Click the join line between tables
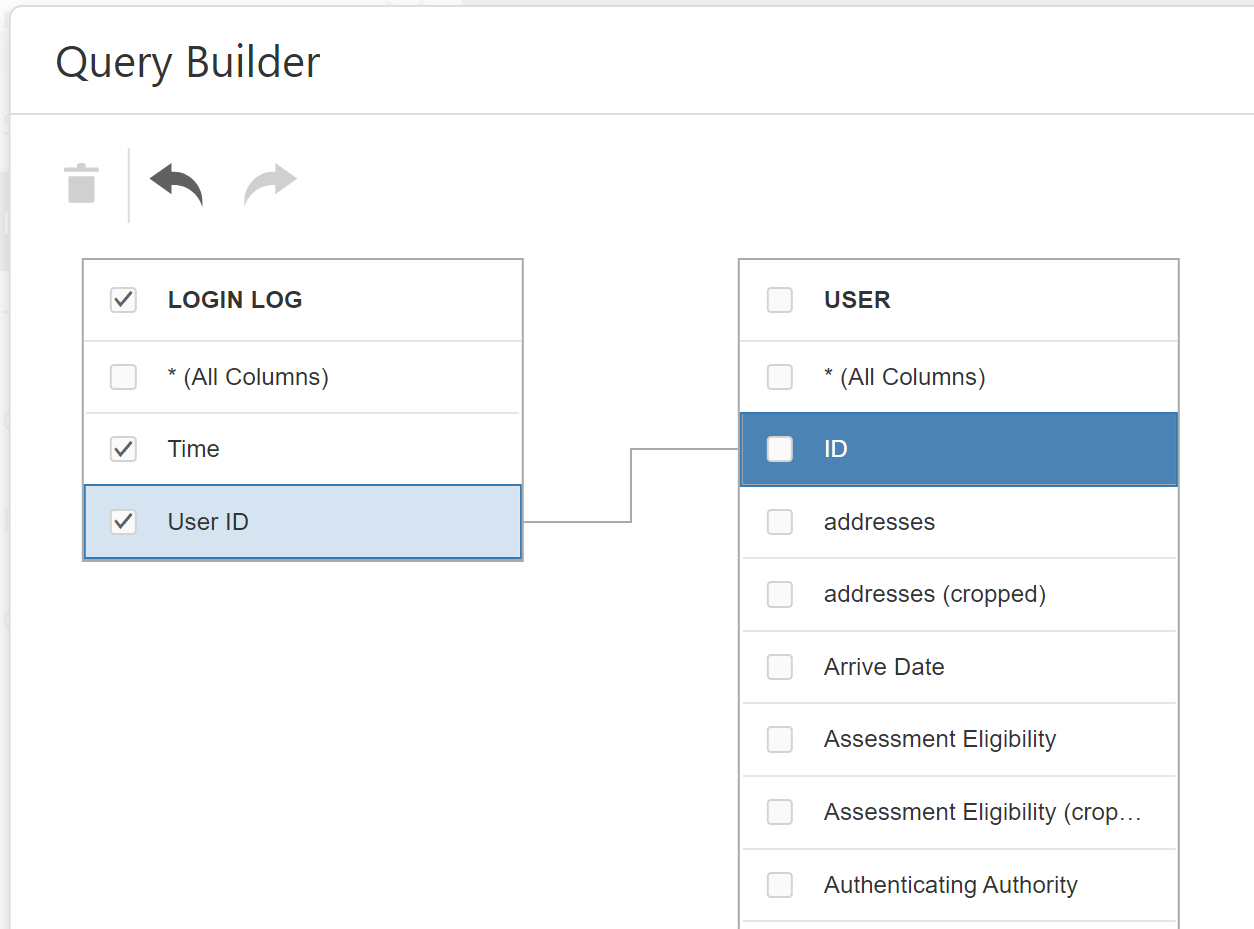Viewport: 1254px width, 929px height. pos(631,486)
